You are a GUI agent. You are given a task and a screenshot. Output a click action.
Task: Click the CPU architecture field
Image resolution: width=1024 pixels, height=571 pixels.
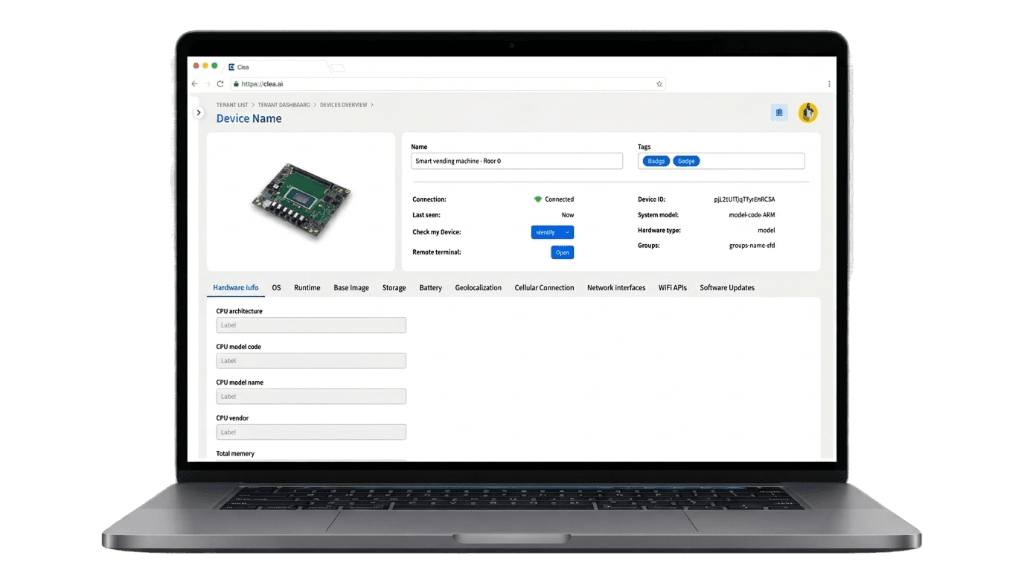coord(311,325)
